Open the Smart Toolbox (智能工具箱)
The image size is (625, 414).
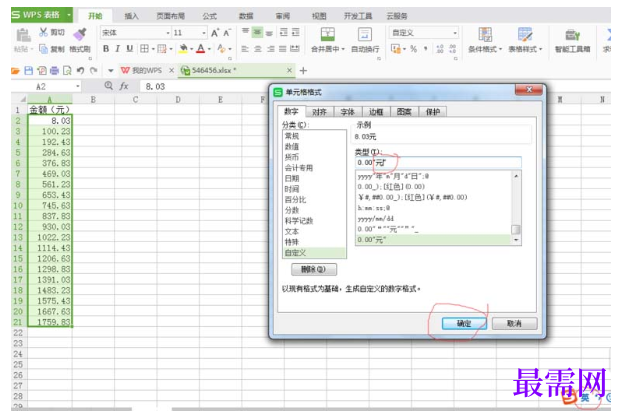(x=572, y=40)
